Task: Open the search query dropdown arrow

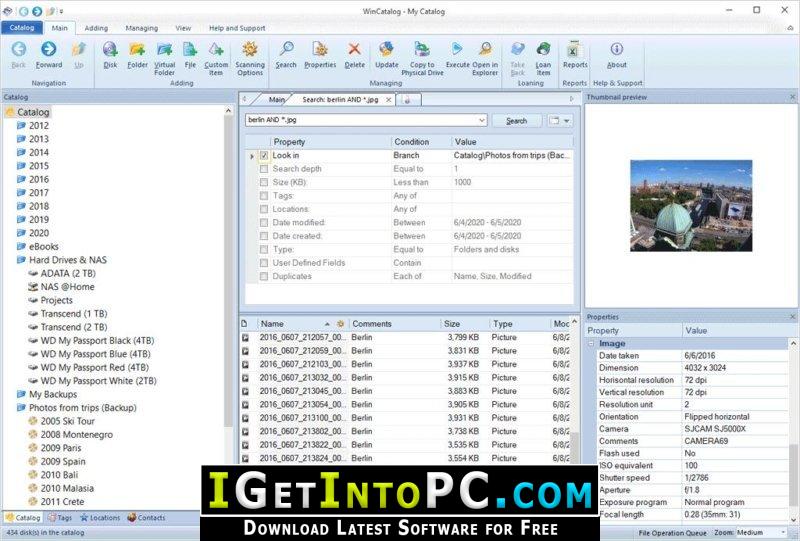Action: (482, 120)
